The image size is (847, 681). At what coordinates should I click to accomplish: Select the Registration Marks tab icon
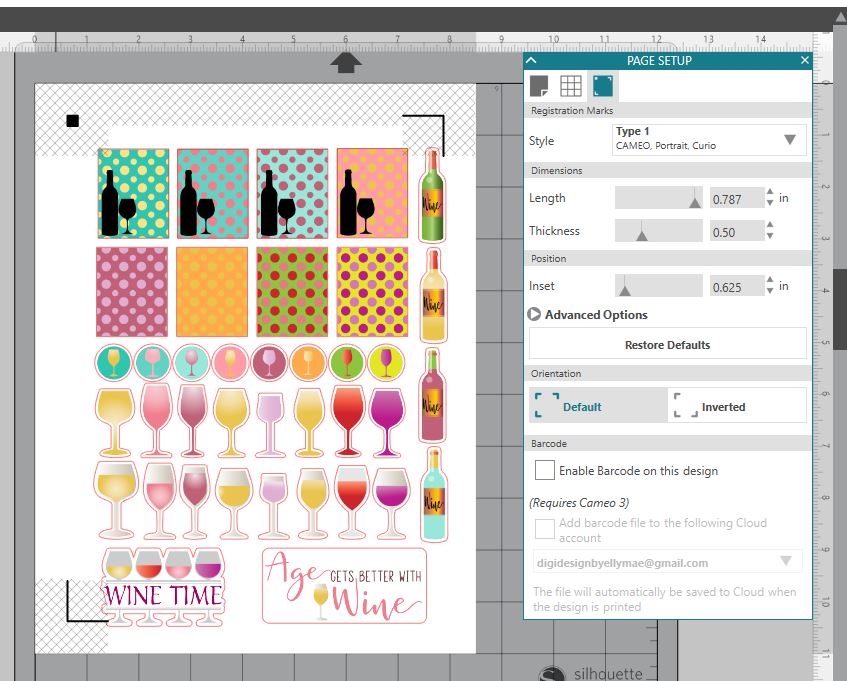[x=603, y=86]
